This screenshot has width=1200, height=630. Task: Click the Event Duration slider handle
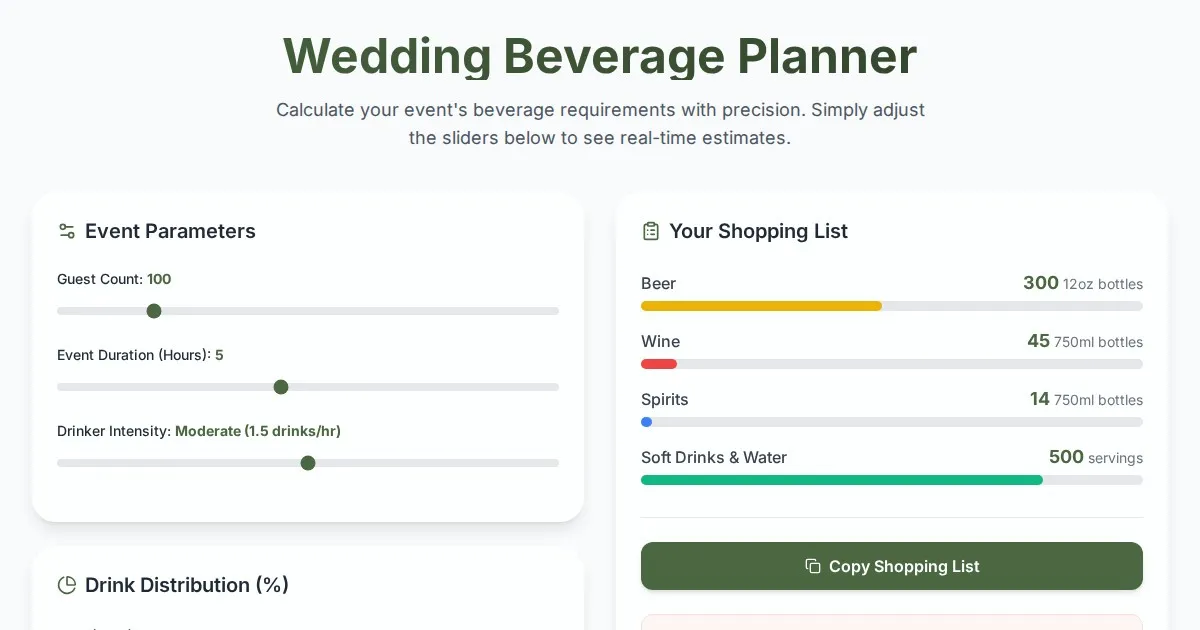281,387
